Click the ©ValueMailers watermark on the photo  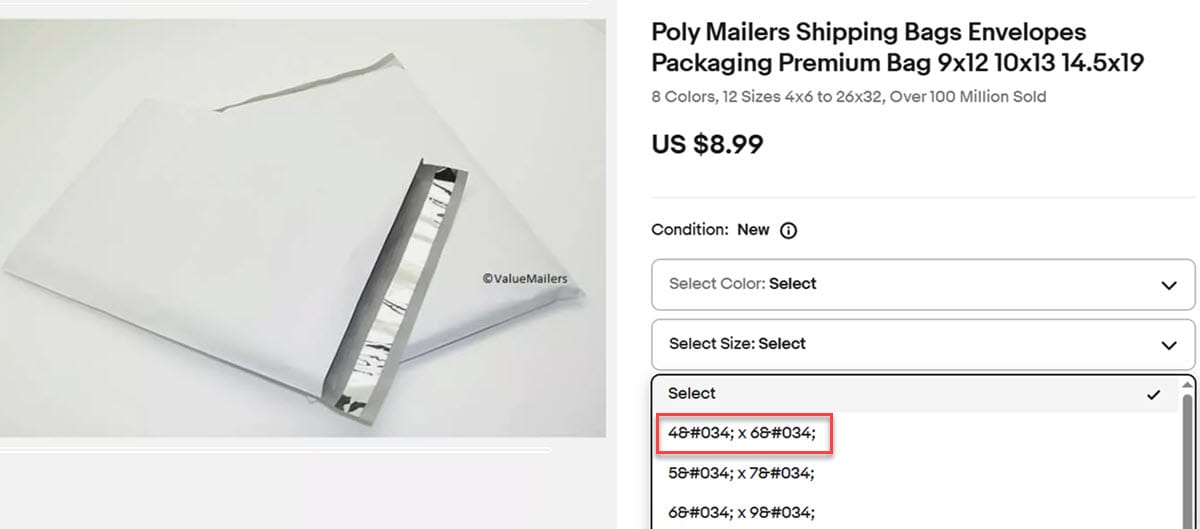524,279
